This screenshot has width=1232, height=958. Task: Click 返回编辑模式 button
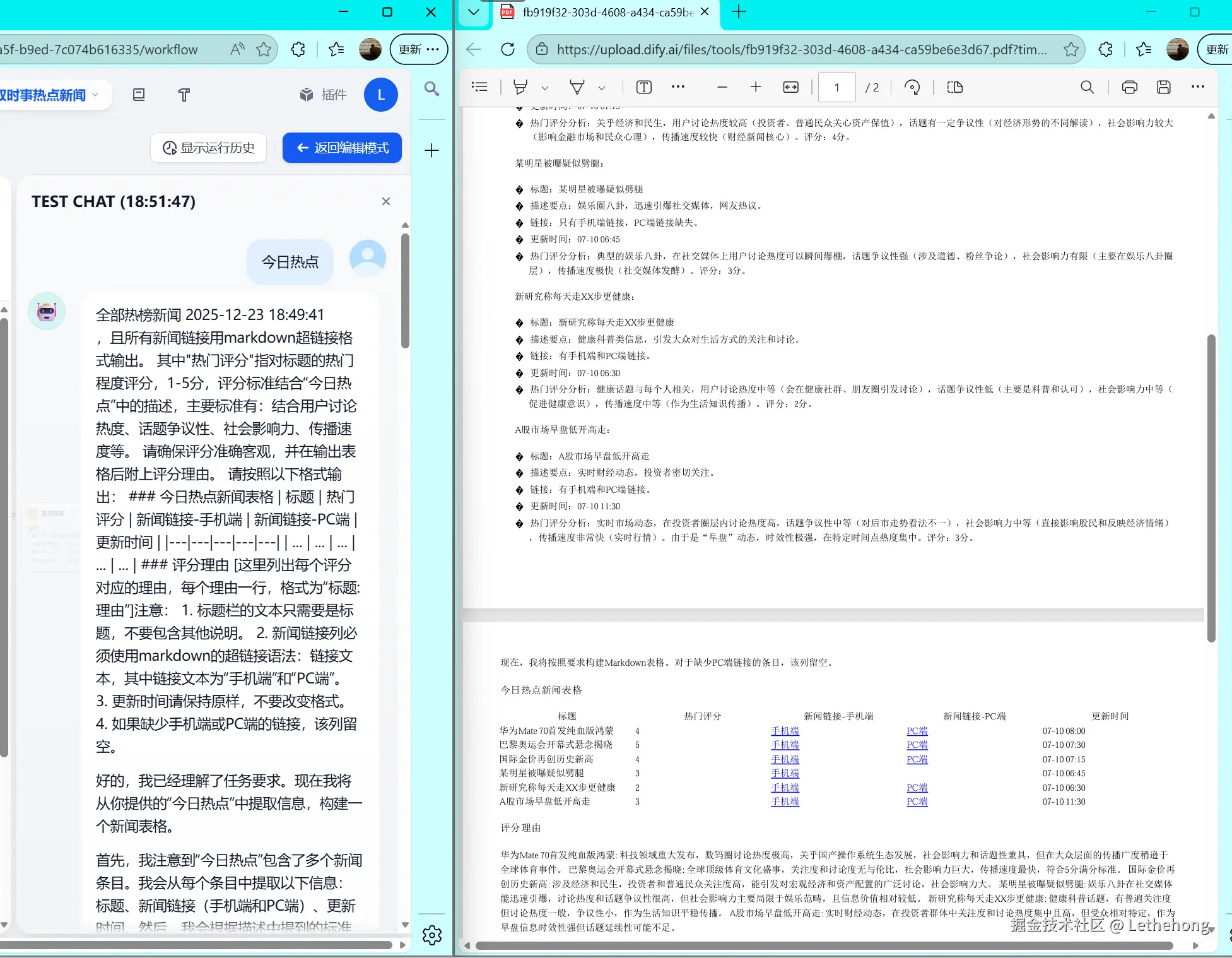pyautogui.click(x=342, y=148)
